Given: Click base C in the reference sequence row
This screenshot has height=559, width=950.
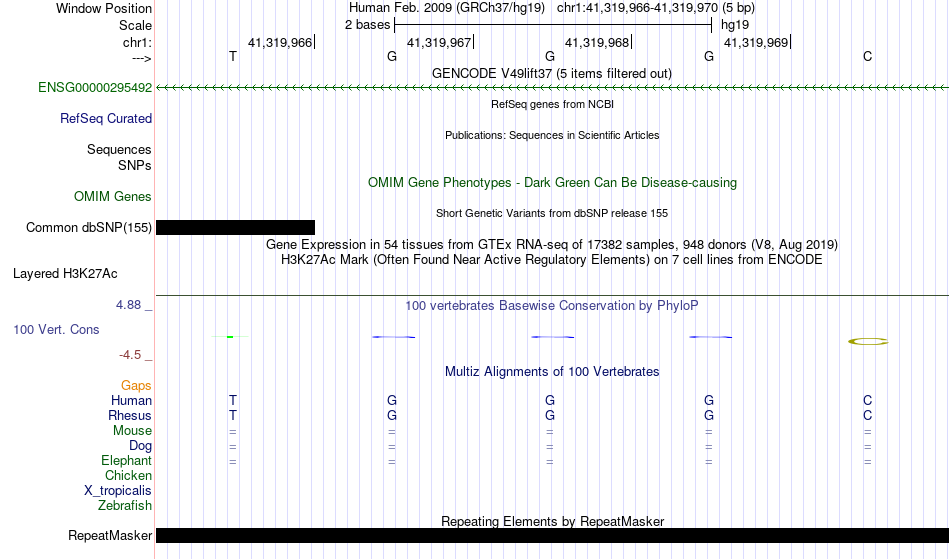Looking at the screenshot, I should (868, 56).
